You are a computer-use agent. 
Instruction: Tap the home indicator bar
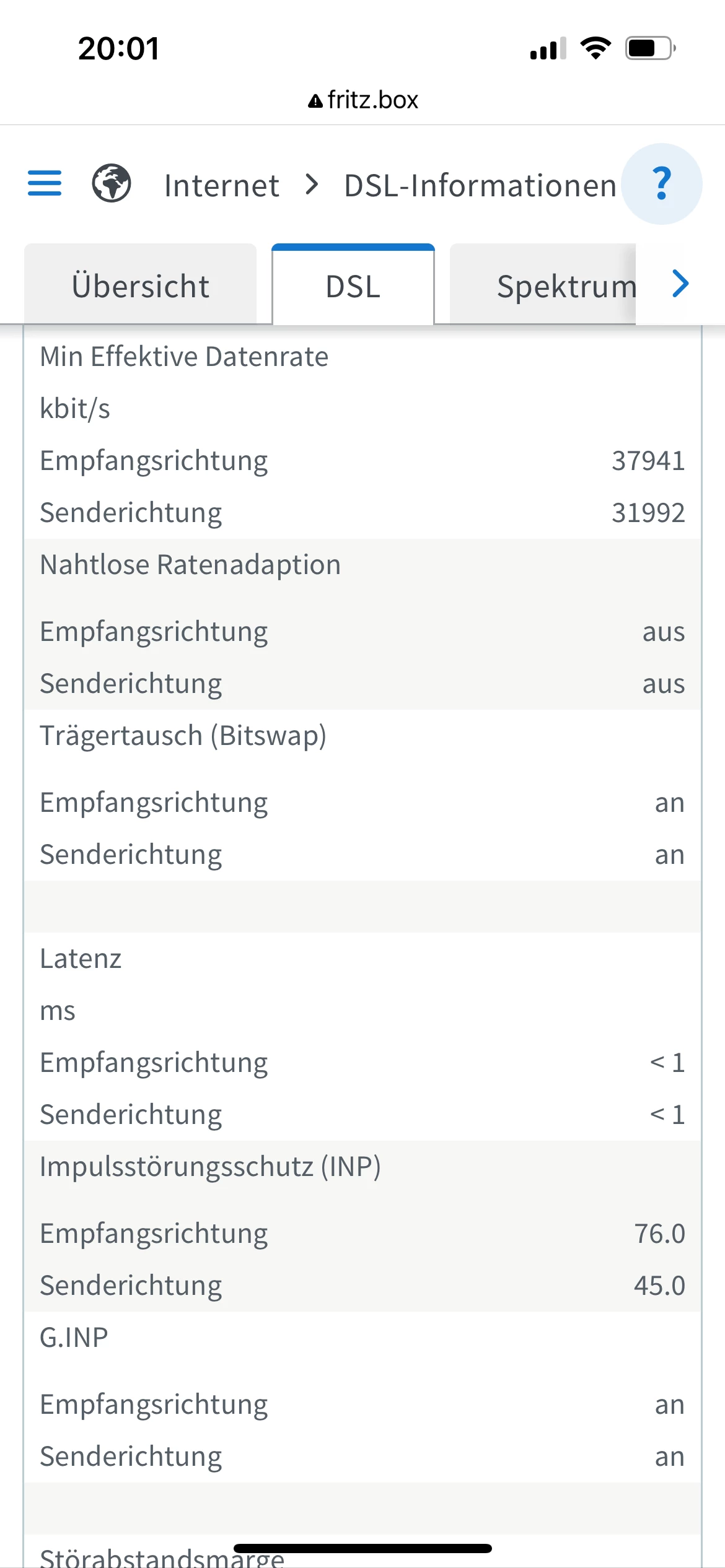tap(362, 1548)
